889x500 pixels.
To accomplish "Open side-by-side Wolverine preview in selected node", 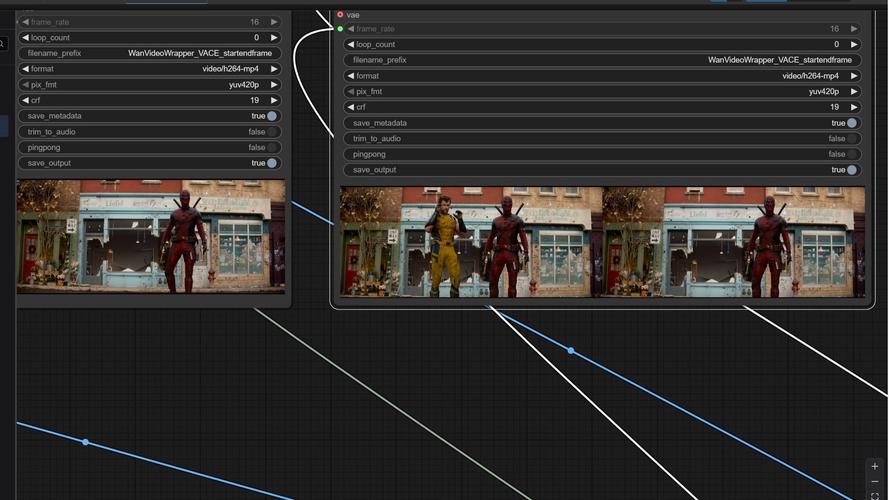I will [x=602, y=242].
